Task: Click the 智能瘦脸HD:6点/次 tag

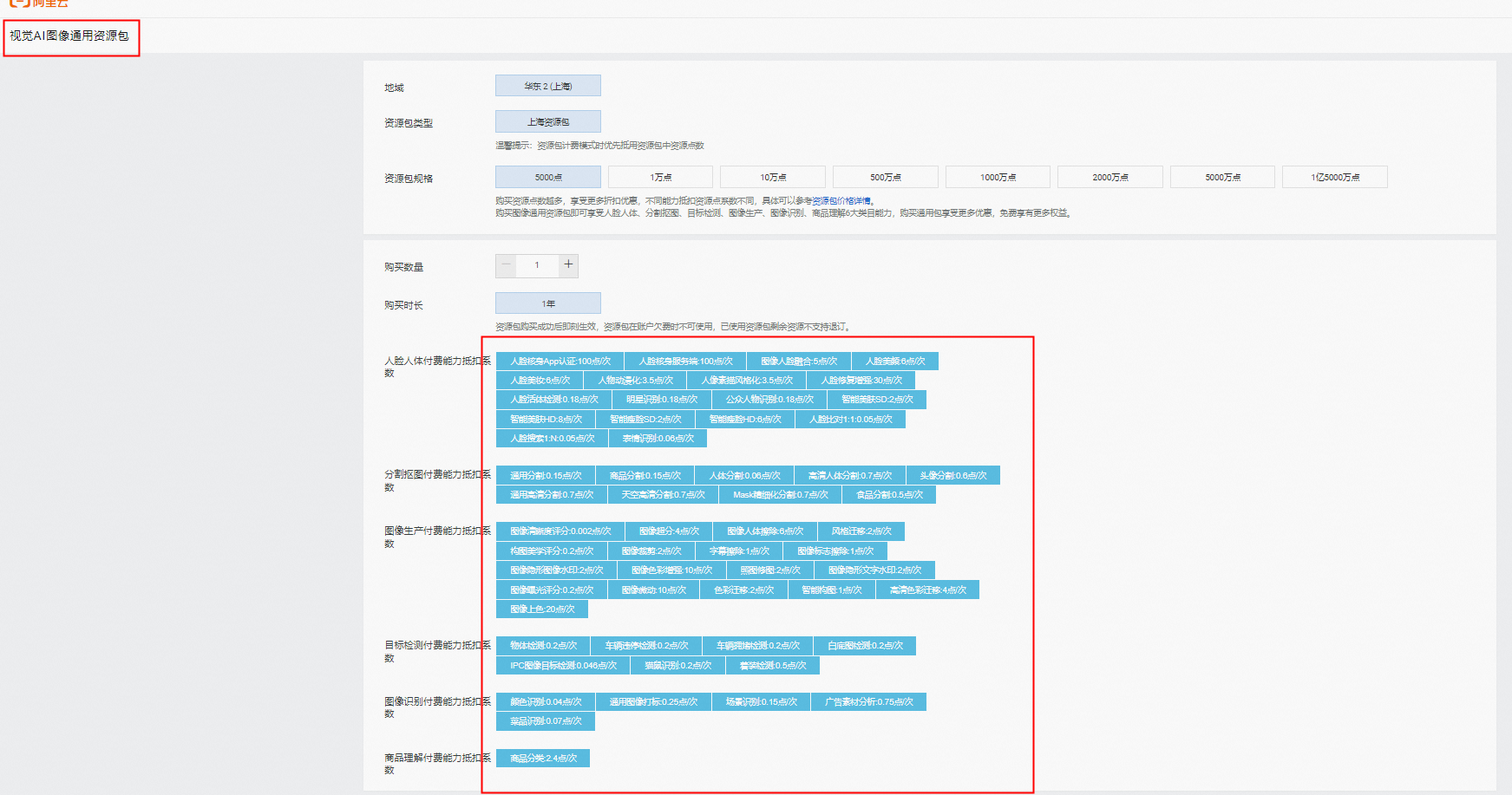Action: [x=745, y=419]
